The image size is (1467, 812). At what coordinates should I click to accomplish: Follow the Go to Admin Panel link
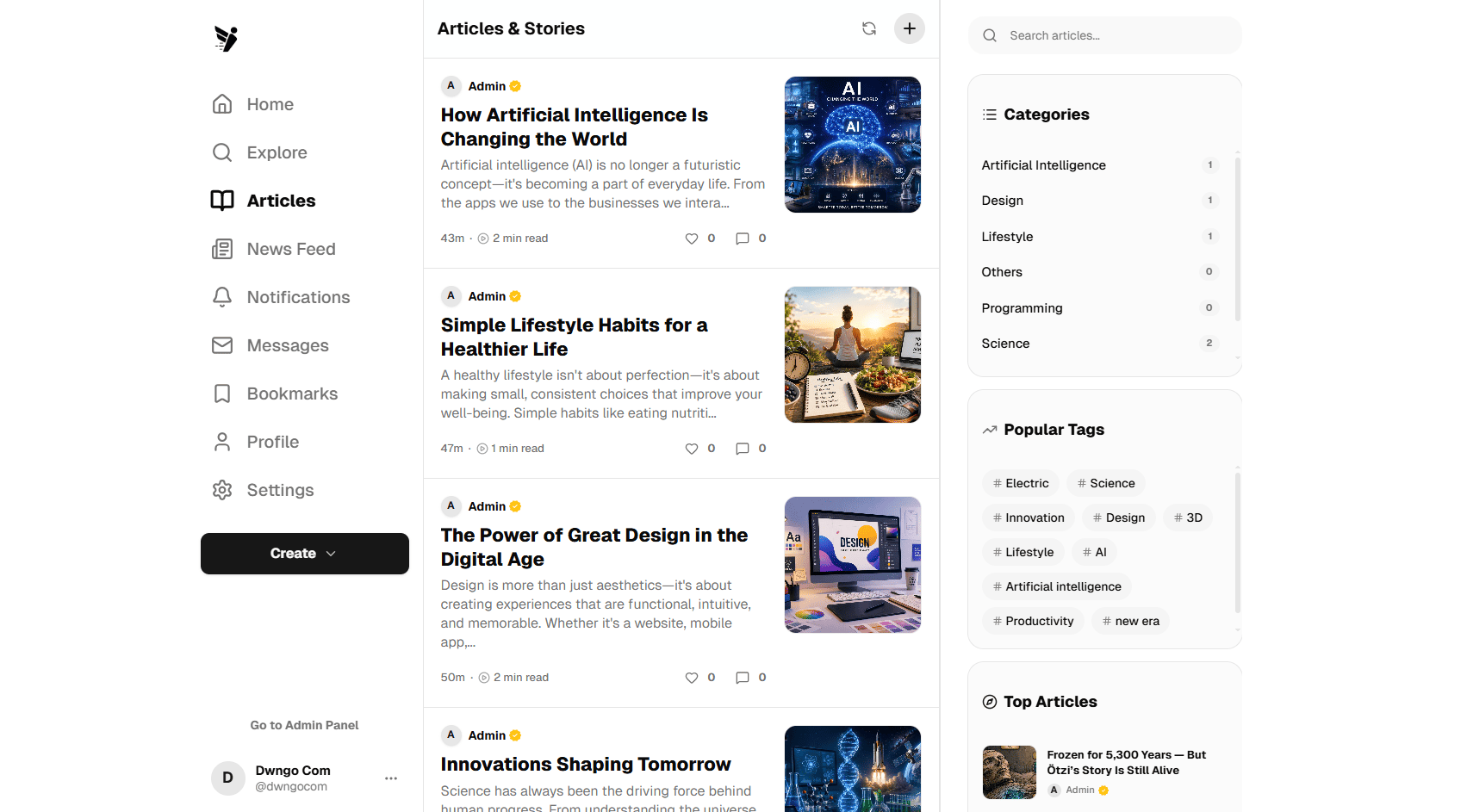click(305, 725)
